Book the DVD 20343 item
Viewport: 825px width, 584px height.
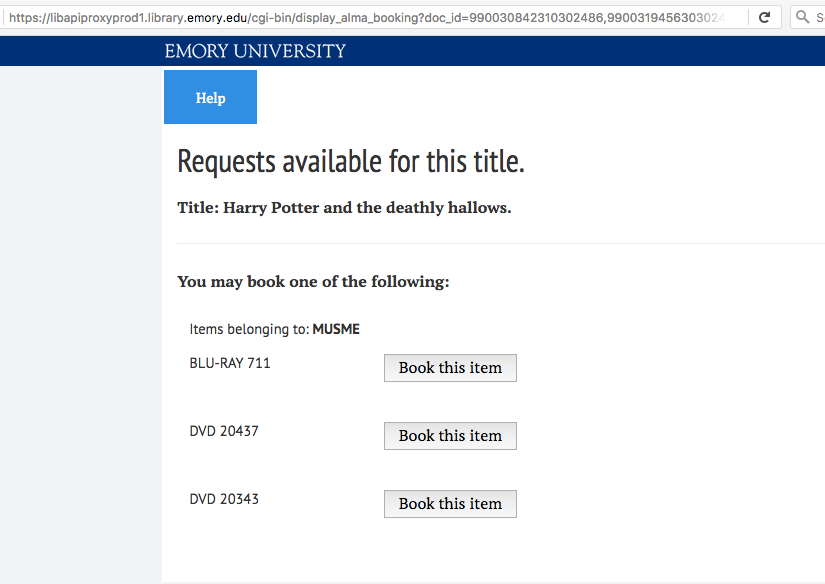(x=450, y=504)
